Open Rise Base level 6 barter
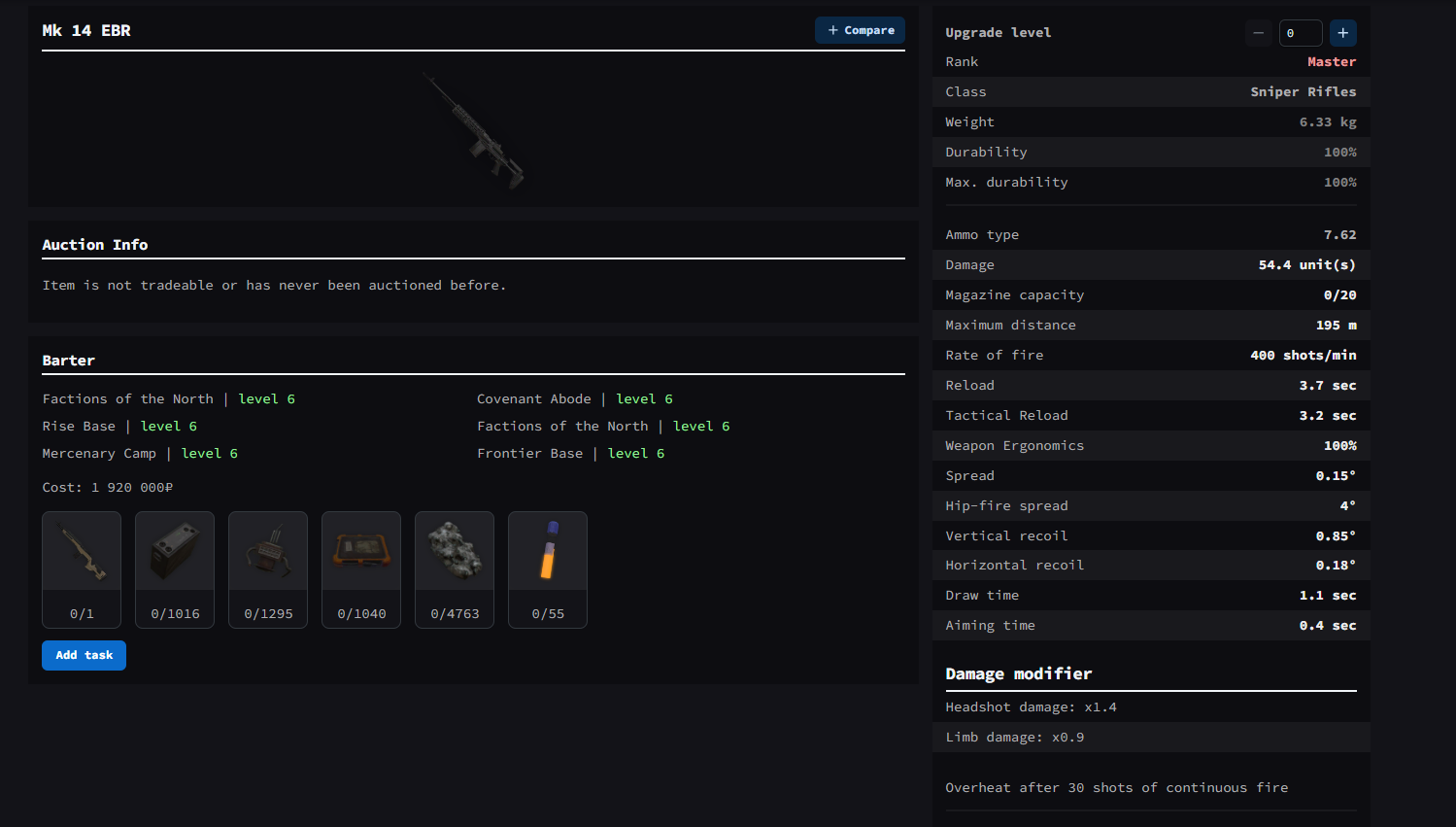Viewport: 1456px width, 827px height. click(x=119, y=427)
